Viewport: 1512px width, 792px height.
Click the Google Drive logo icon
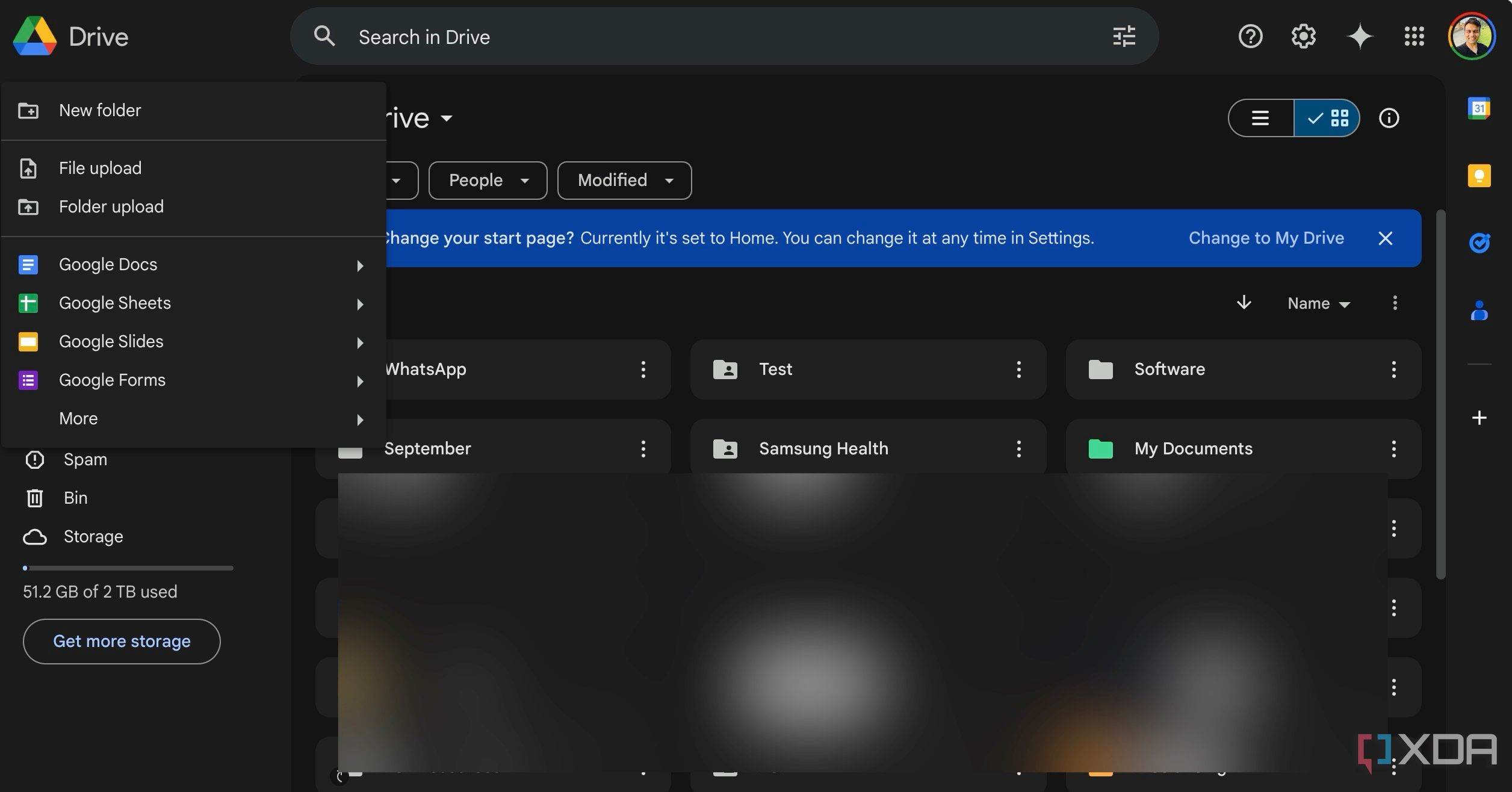tap(34, 35)
